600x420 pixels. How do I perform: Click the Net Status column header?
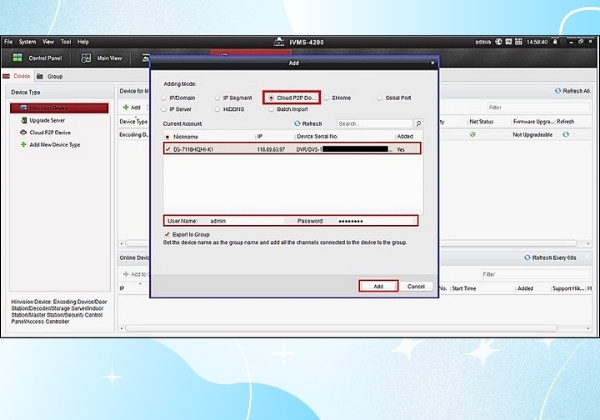pyautogui.click(x=481, y=122)
